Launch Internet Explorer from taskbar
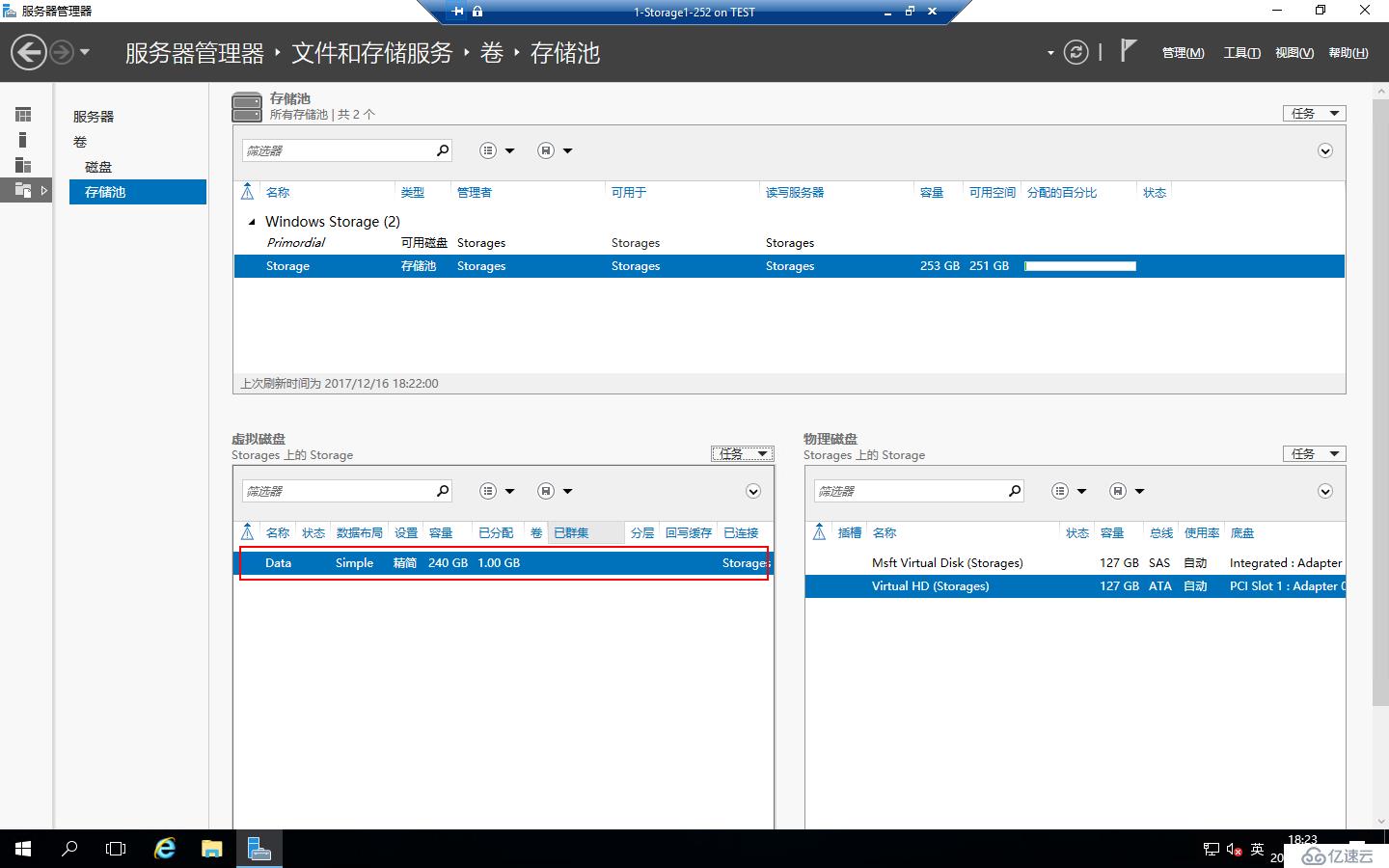Image resolution: width=1389 pixels, height=868 pixels. coord(165,849)
